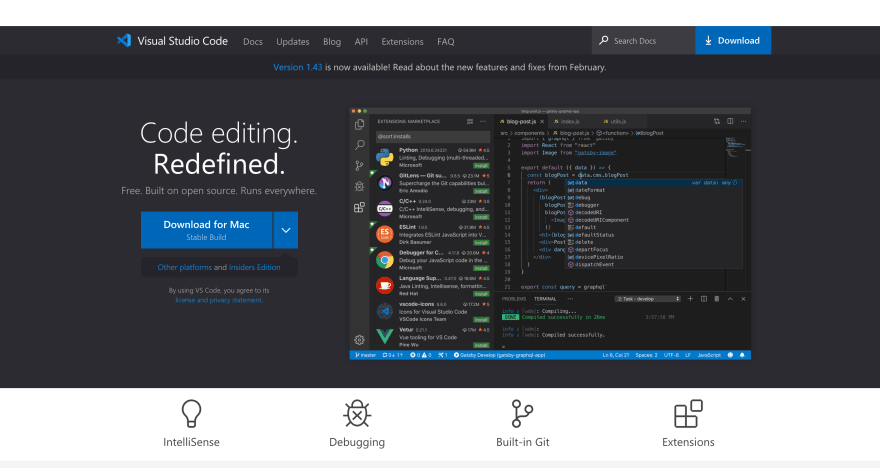880x468 pixels.
Task: Open the editor more actions ellipsis
Action: [x=743, y=121]
